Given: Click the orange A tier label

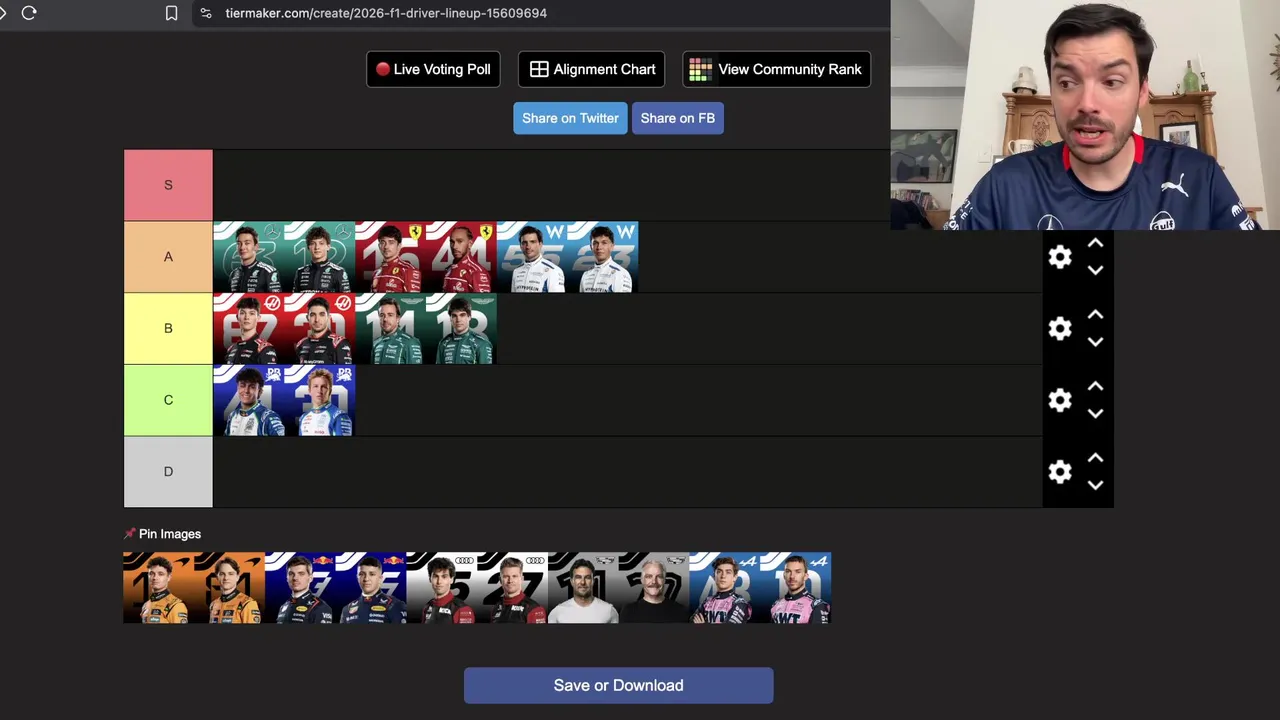Looking at the screenshot, I should [168, 257].
